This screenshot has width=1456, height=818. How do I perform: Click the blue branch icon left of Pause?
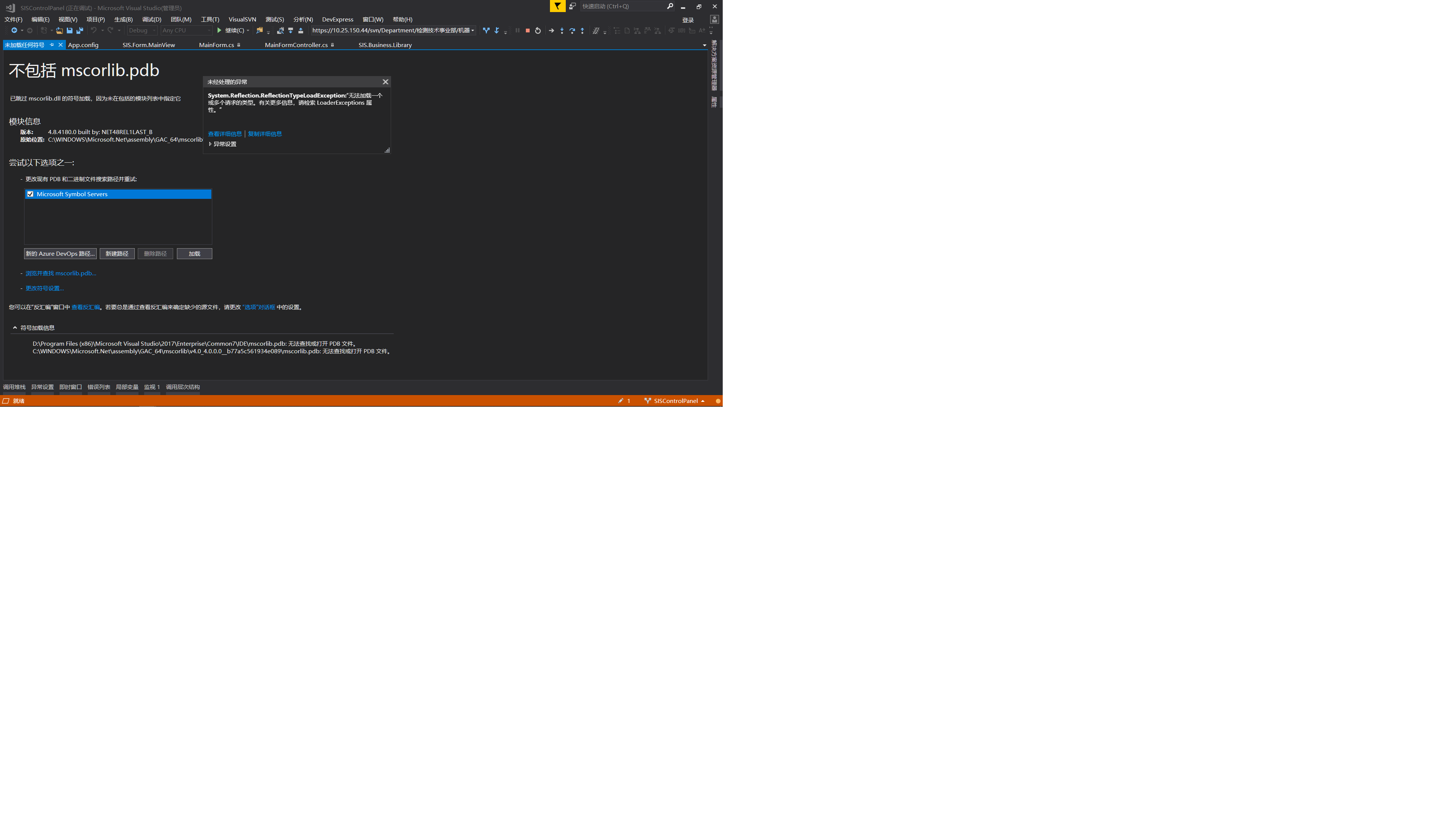click(x=486, y=31)
